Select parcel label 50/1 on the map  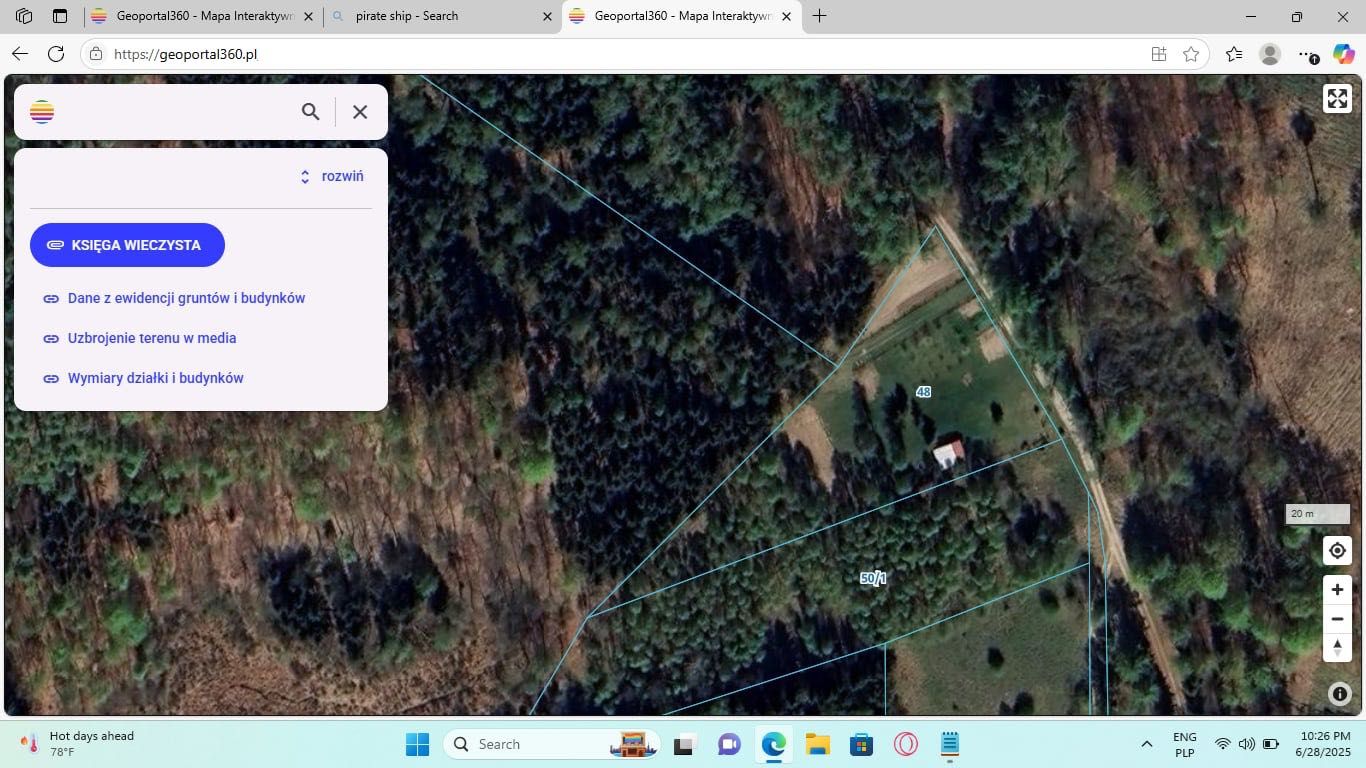tap(873, 578)
